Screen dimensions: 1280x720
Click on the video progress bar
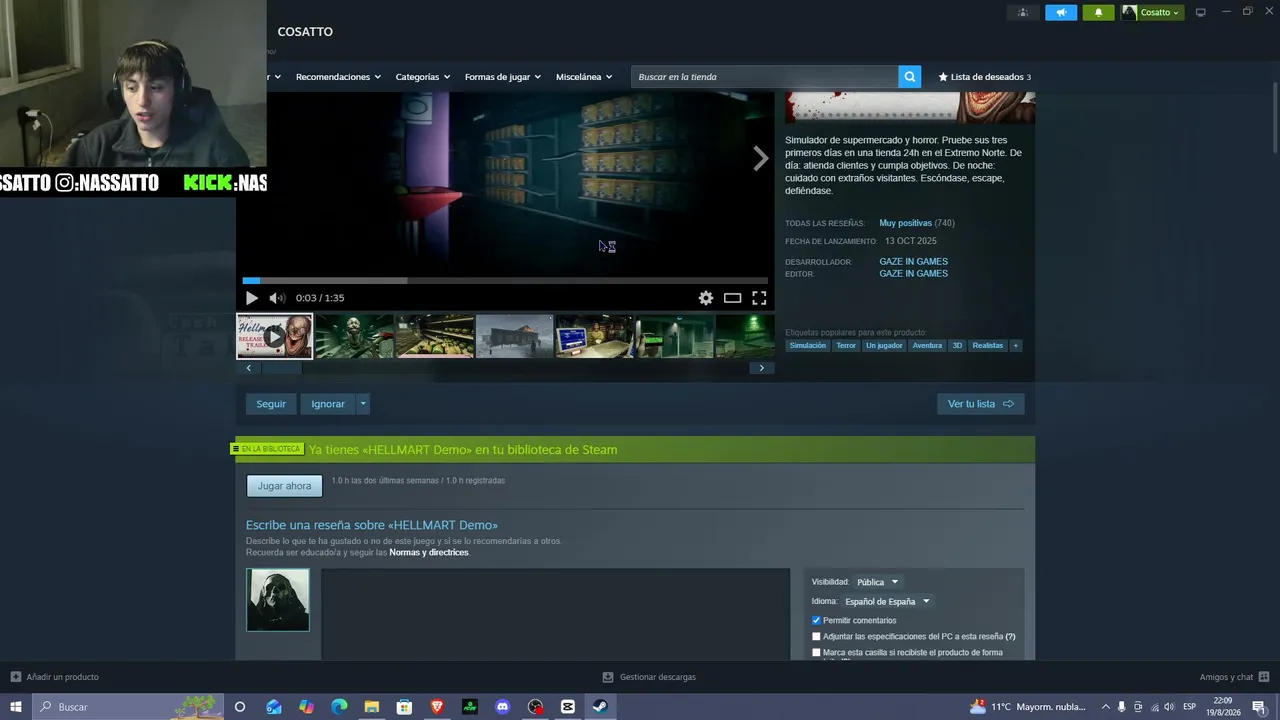click(505, 281)
